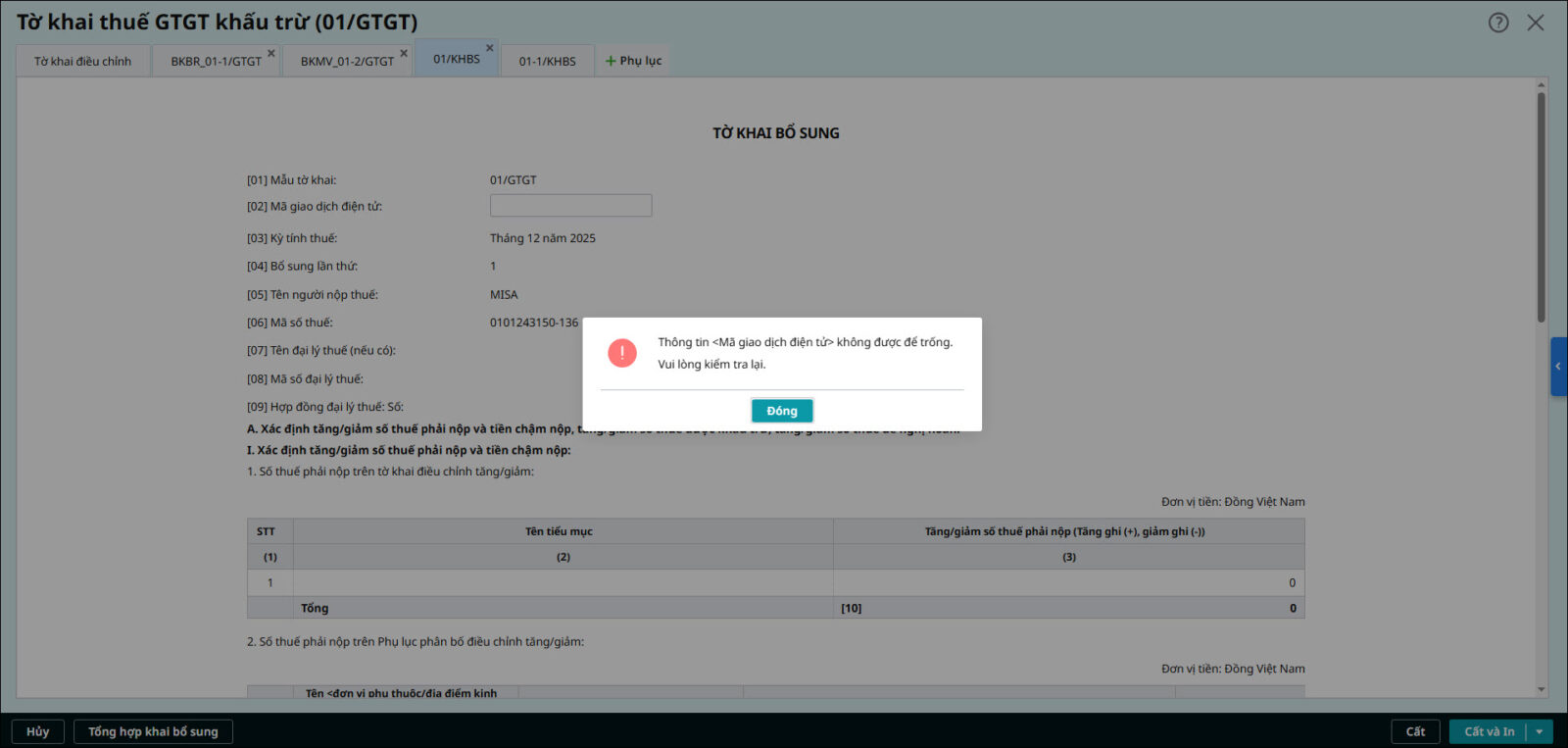Screen dimensions: 1568x748
Task: Click the Hủy button
Action: pyautogui.click(x=37, y=731)
